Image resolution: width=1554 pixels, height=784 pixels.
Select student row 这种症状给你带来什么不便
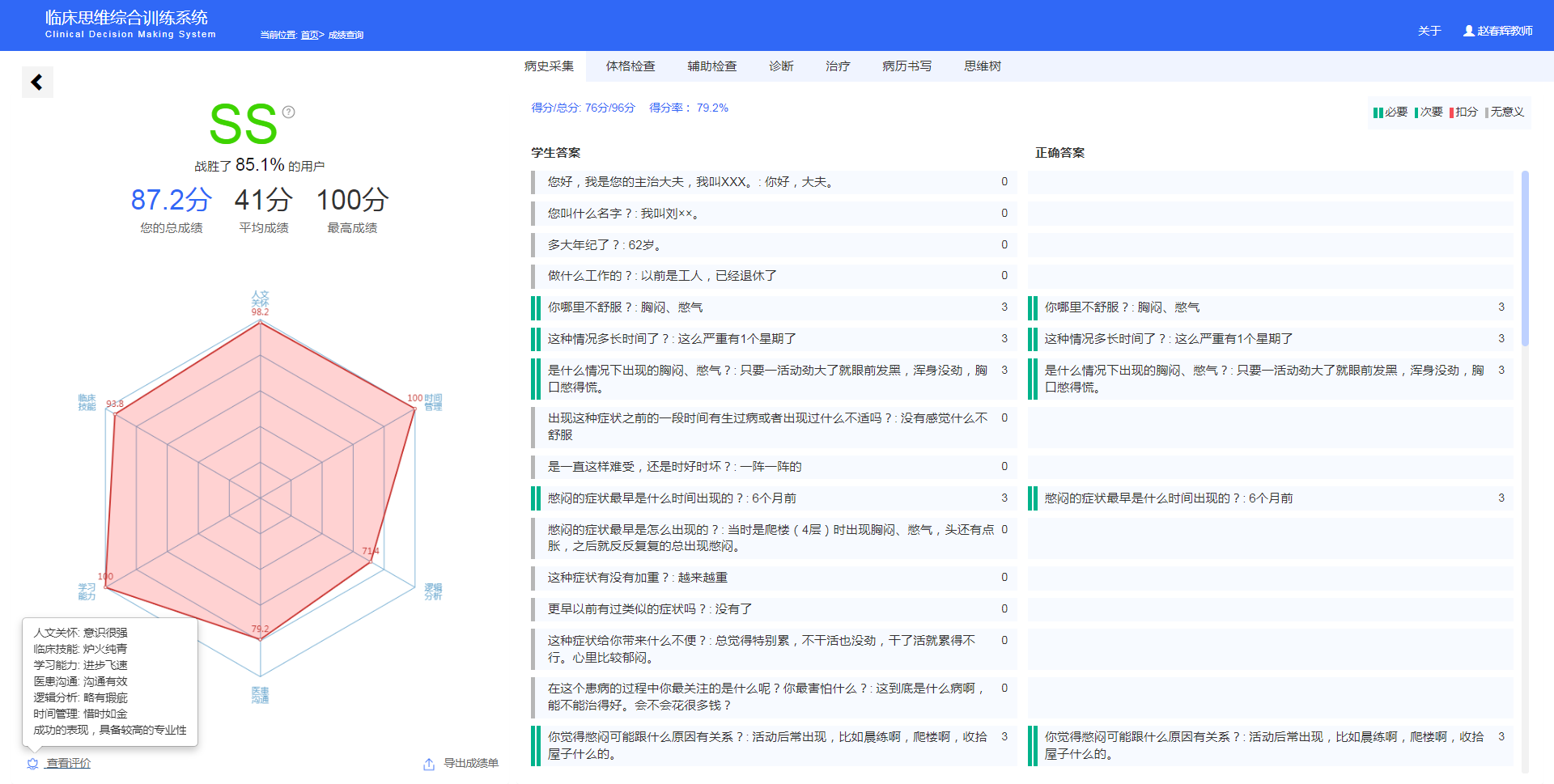pyautogui.click(x=774, y=649)
